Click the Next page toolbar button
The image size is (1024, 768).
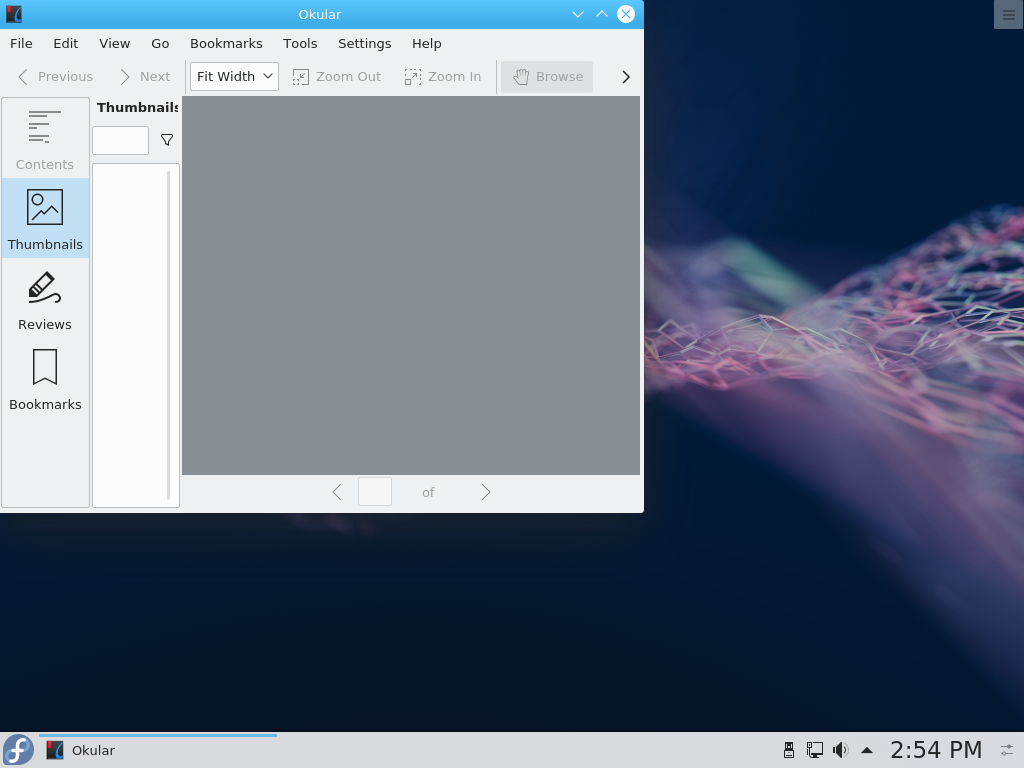pyautogui.click(x=144, y=77)
